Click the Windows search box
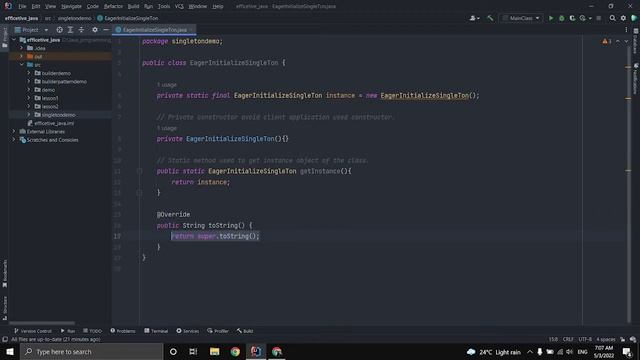The width and height of the screenshot is (640, 360). 91,351
